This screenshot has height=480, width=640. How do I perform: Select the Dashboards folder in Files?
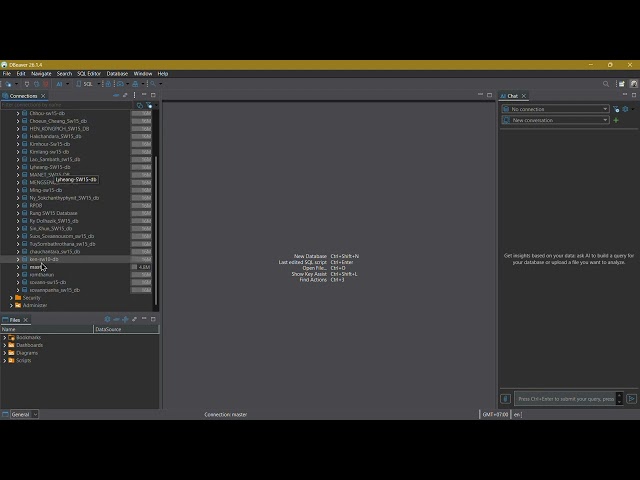[x=29, y=345]
